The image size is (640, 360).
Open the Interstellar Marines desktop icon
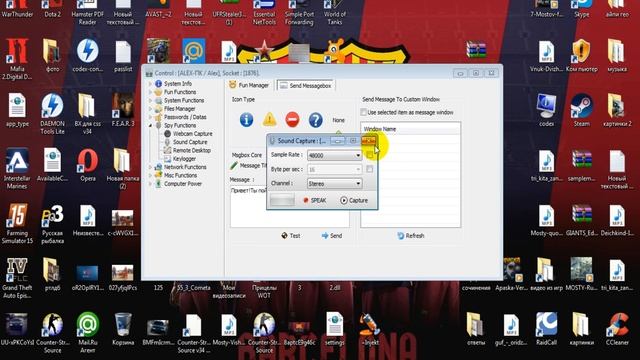(17, 168)
